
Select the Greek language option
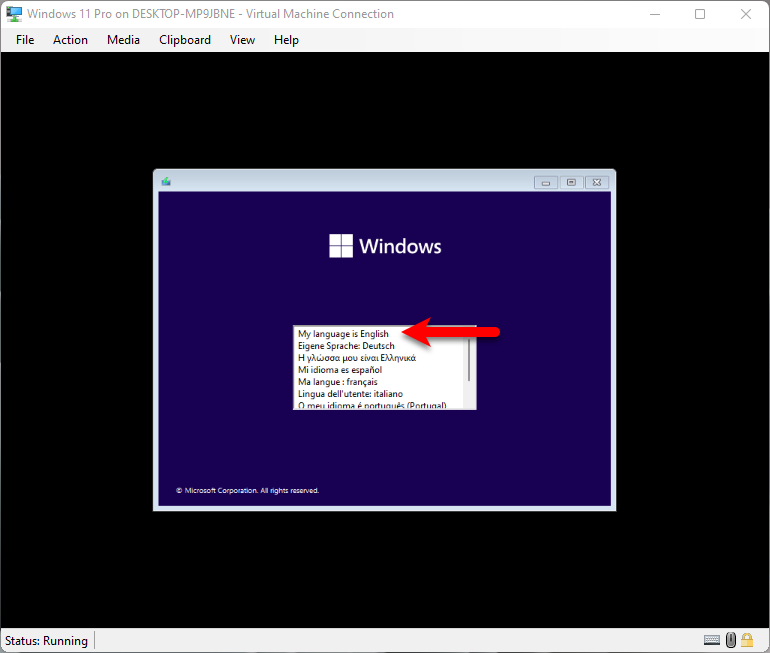[357, 358]
